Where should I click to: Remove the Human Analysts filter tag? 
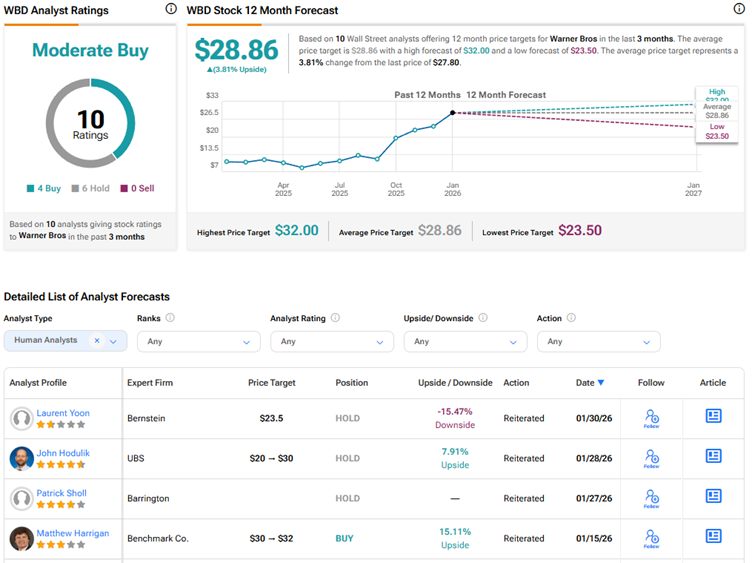pyautogui.click(x=97, y=341)
